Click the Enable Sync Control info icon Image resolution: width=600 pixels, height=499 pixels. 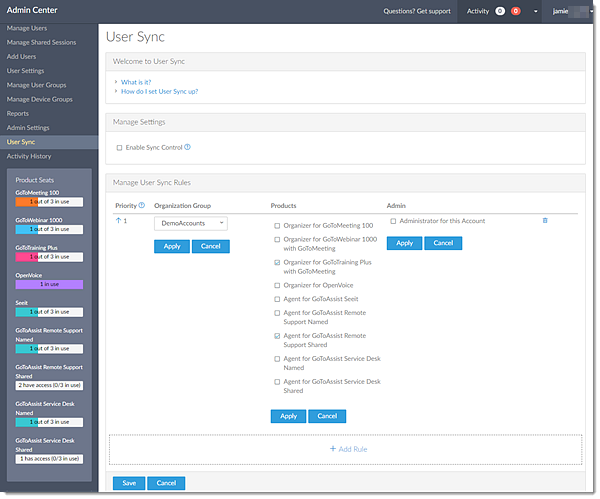188,147
